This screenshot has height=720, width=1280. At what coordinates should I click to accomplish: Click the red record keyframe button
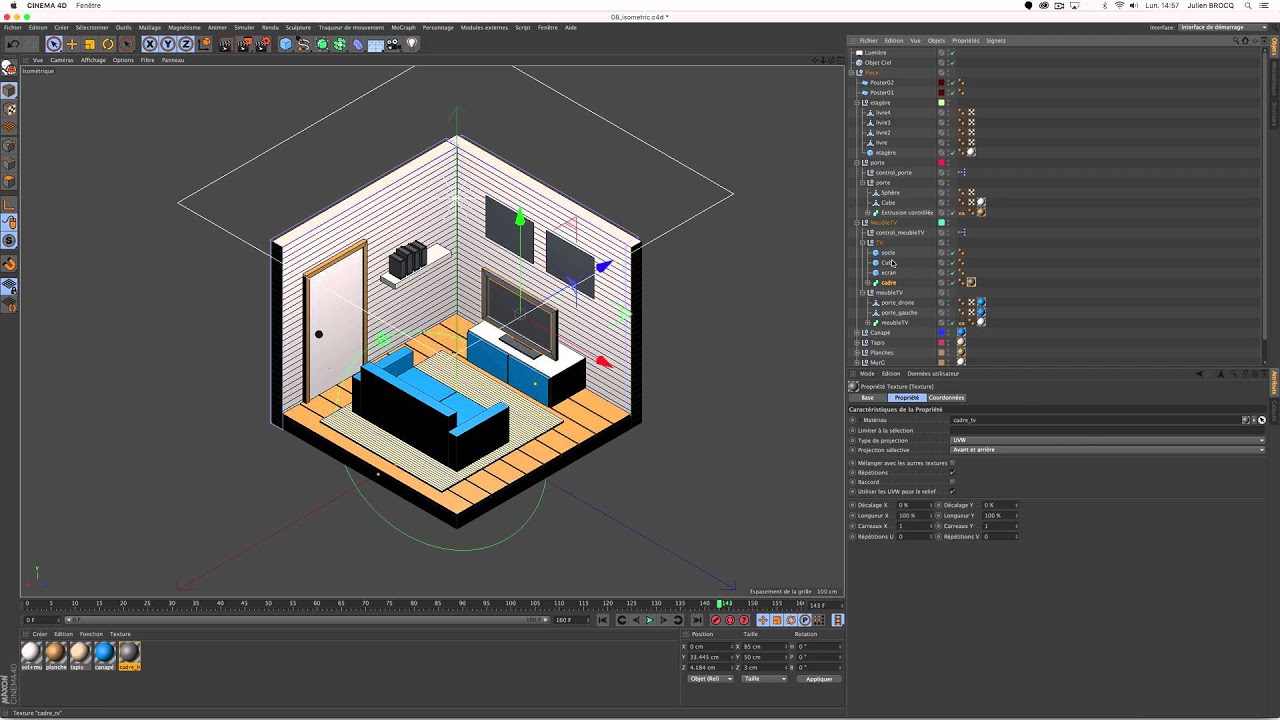point(716,620)
